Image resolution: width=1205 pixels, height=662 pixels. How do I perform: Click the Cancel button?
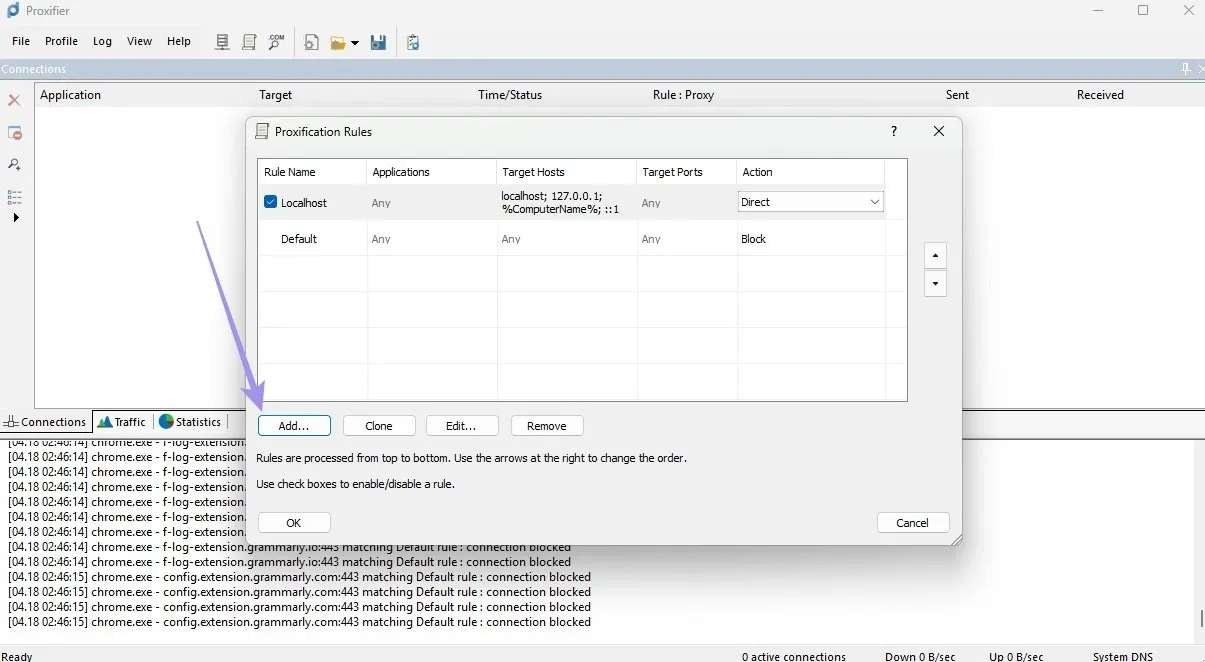pyautogui.click(x=913, y=523)
